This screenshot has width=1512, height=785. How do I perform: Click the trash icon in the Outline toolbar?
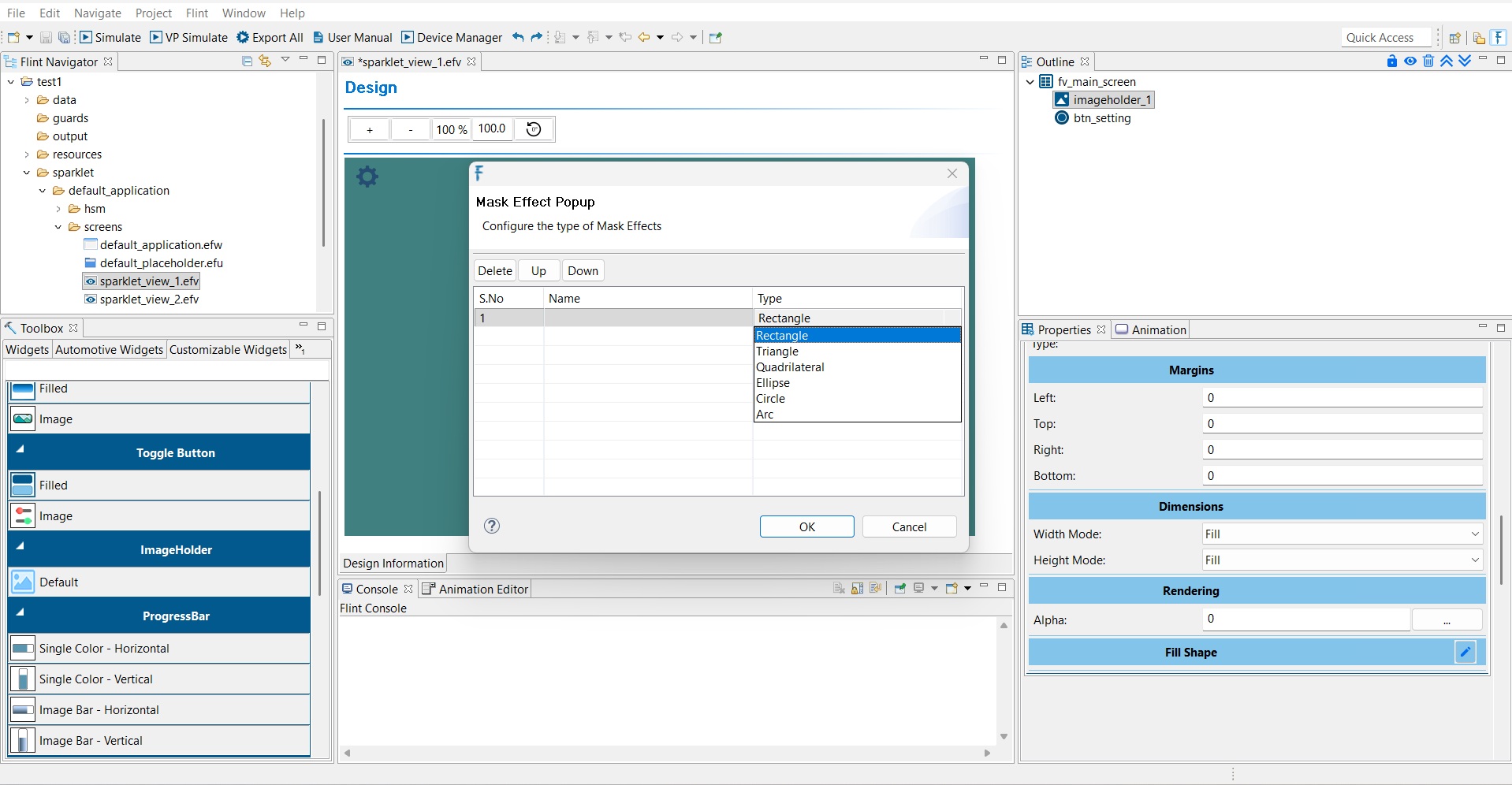pos(1428,61)
